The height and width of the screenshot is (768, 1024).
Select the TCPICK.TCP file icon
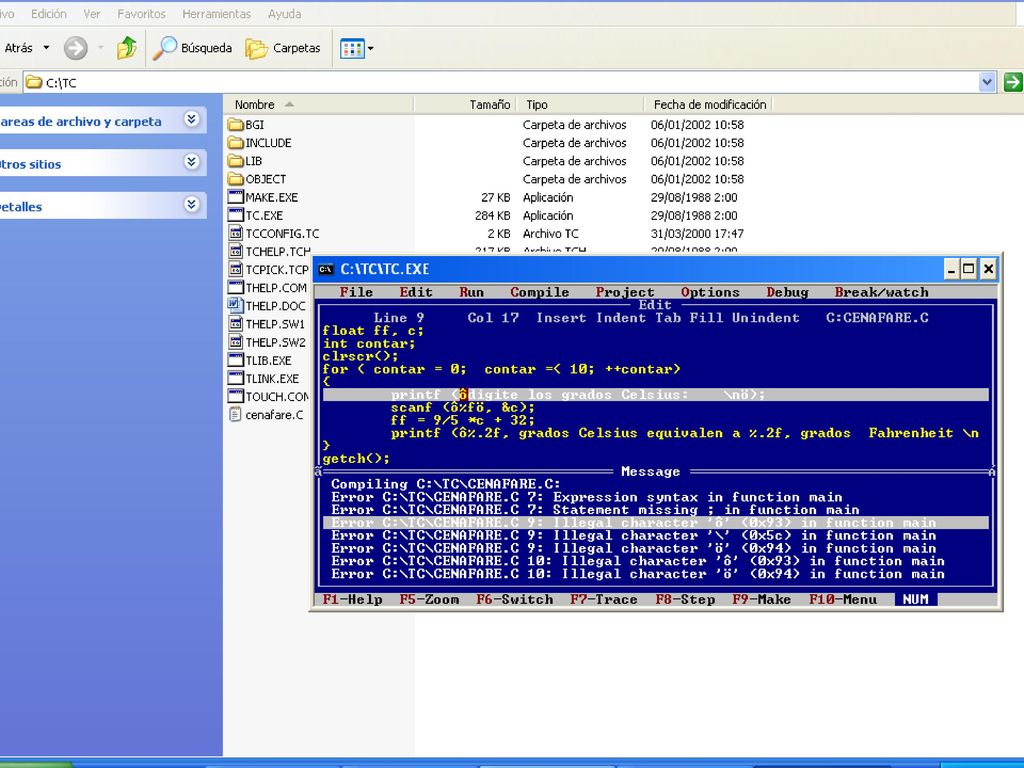coord(235,270)
